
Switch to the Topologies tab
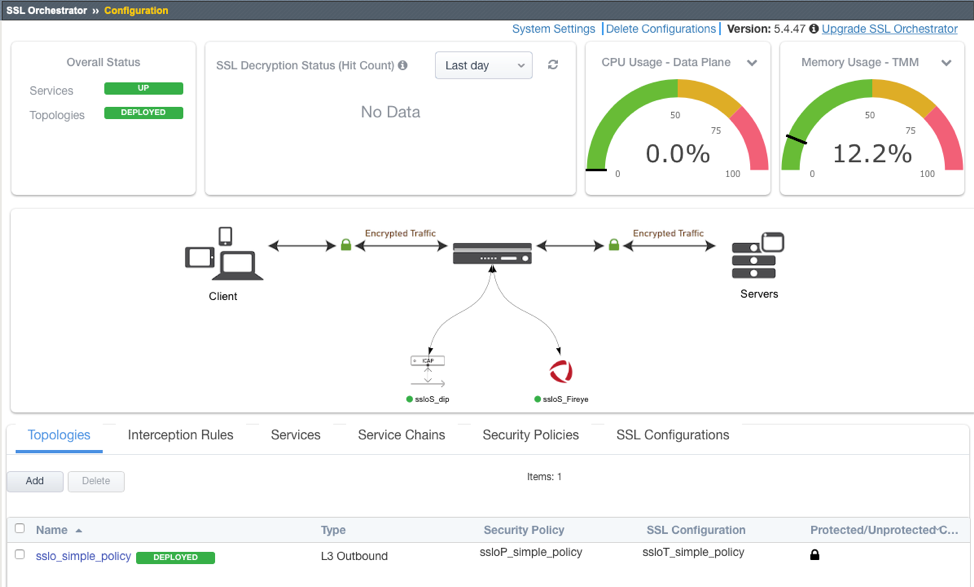tap(59, 435)
